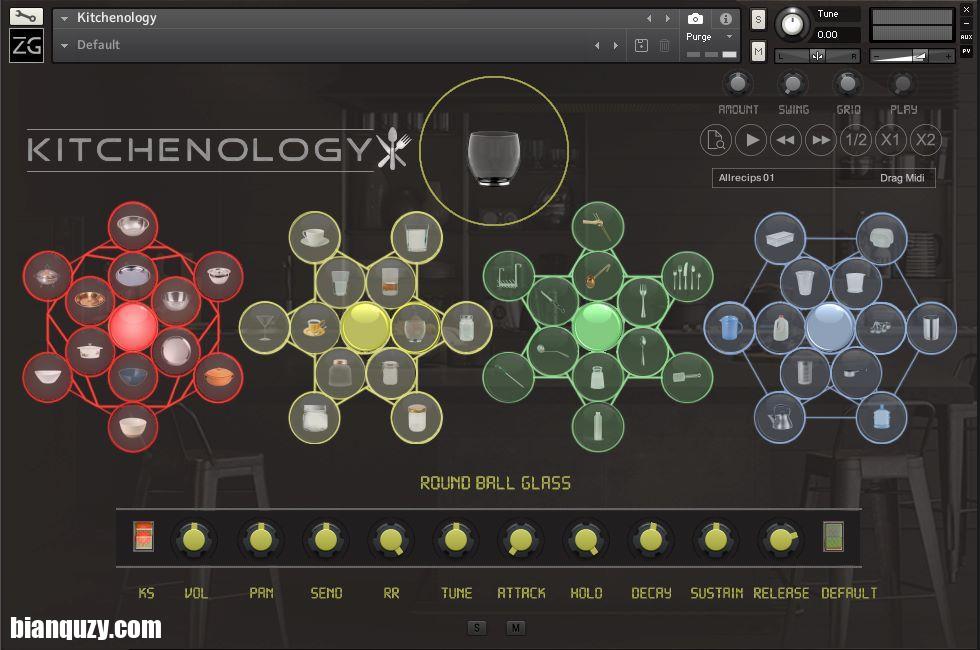This screenshot has height=650, width=980.
Task: Select the glass bottle in green group
Action: (598, 426)
